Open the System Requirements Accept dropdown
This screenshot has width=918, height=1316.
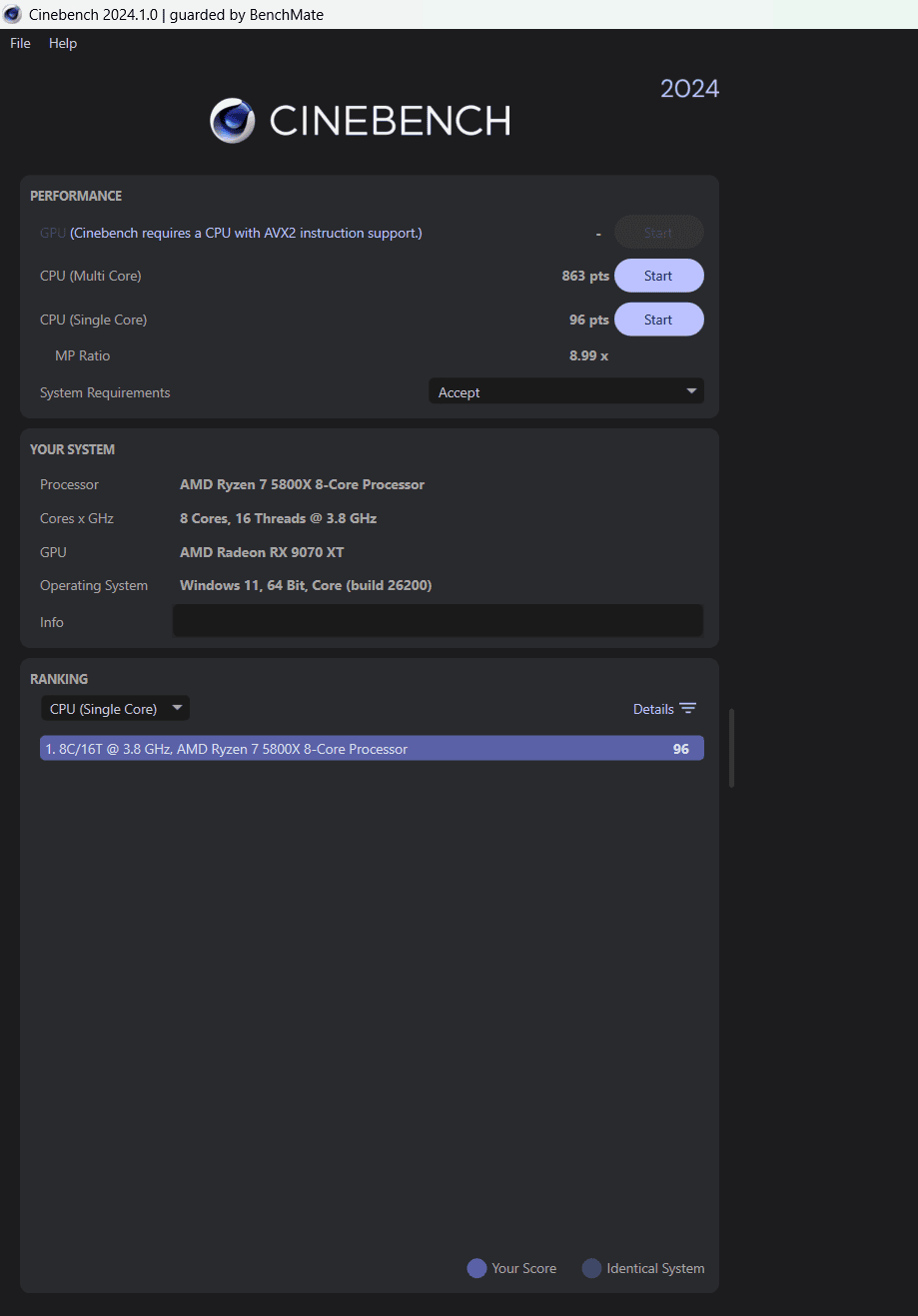tap(566, 392)
